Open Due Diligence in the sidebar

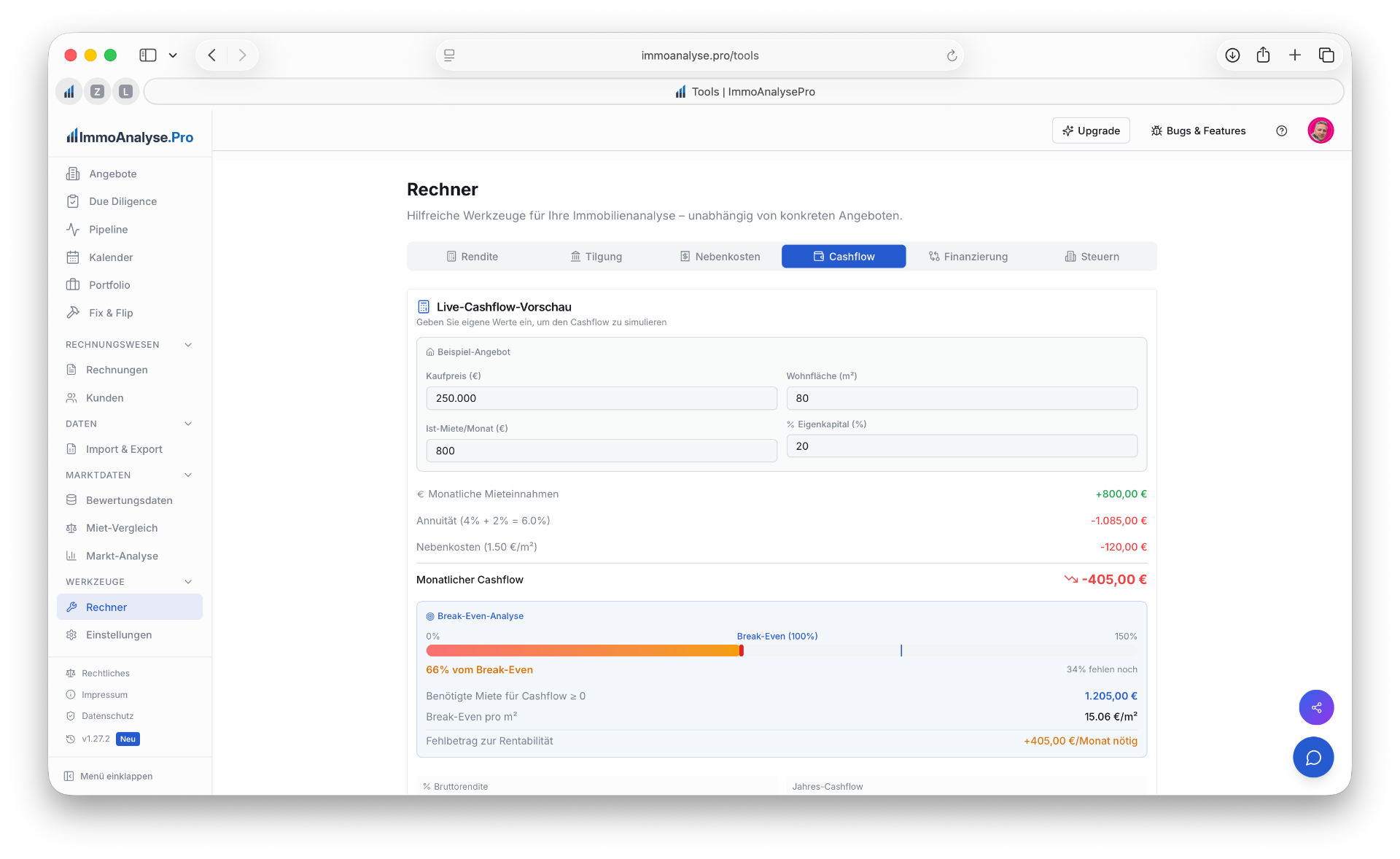(x=130, y=201)
